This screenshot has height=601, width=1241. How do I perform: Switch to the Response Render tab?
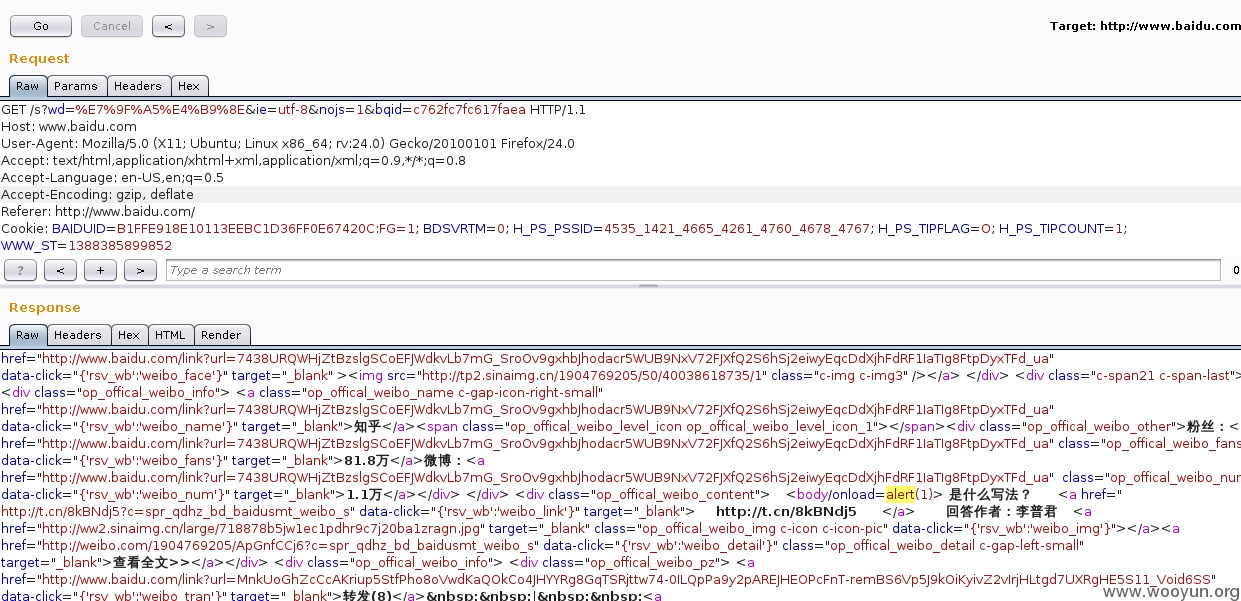221,335
